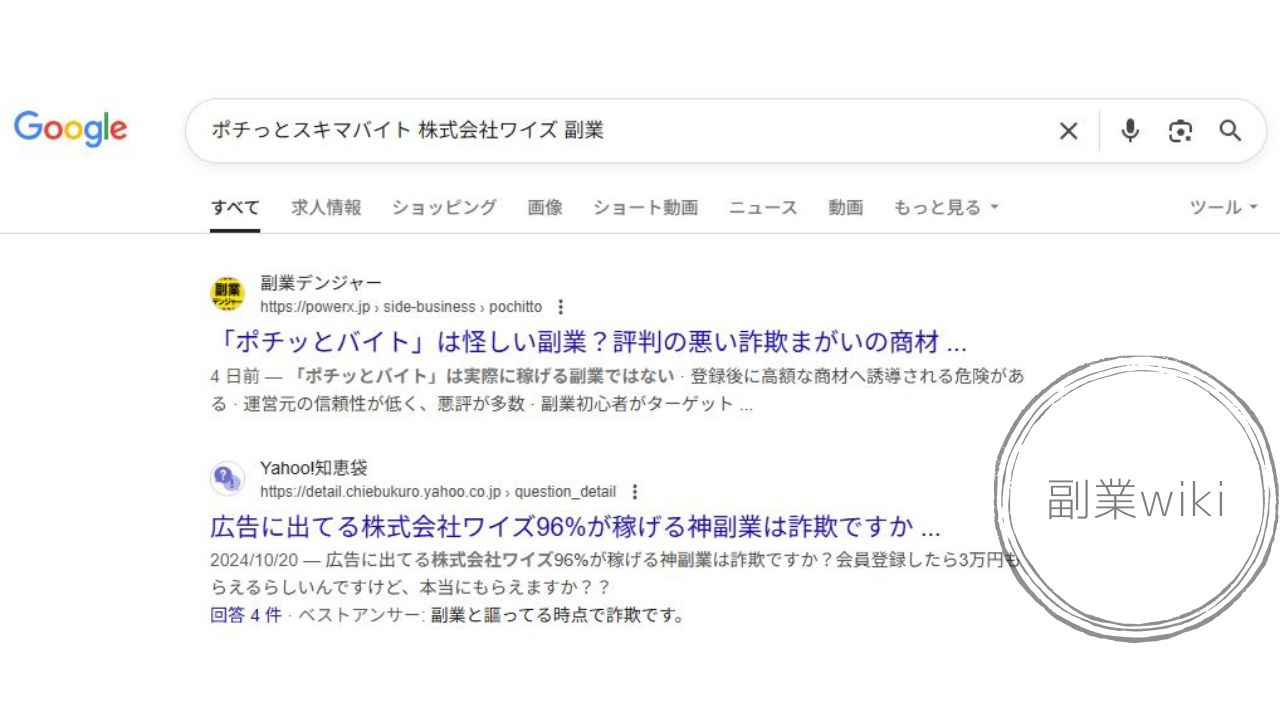The image size is (1280, 720).
Task: Switch to the ショッピング tab
Action: [444, 208]
